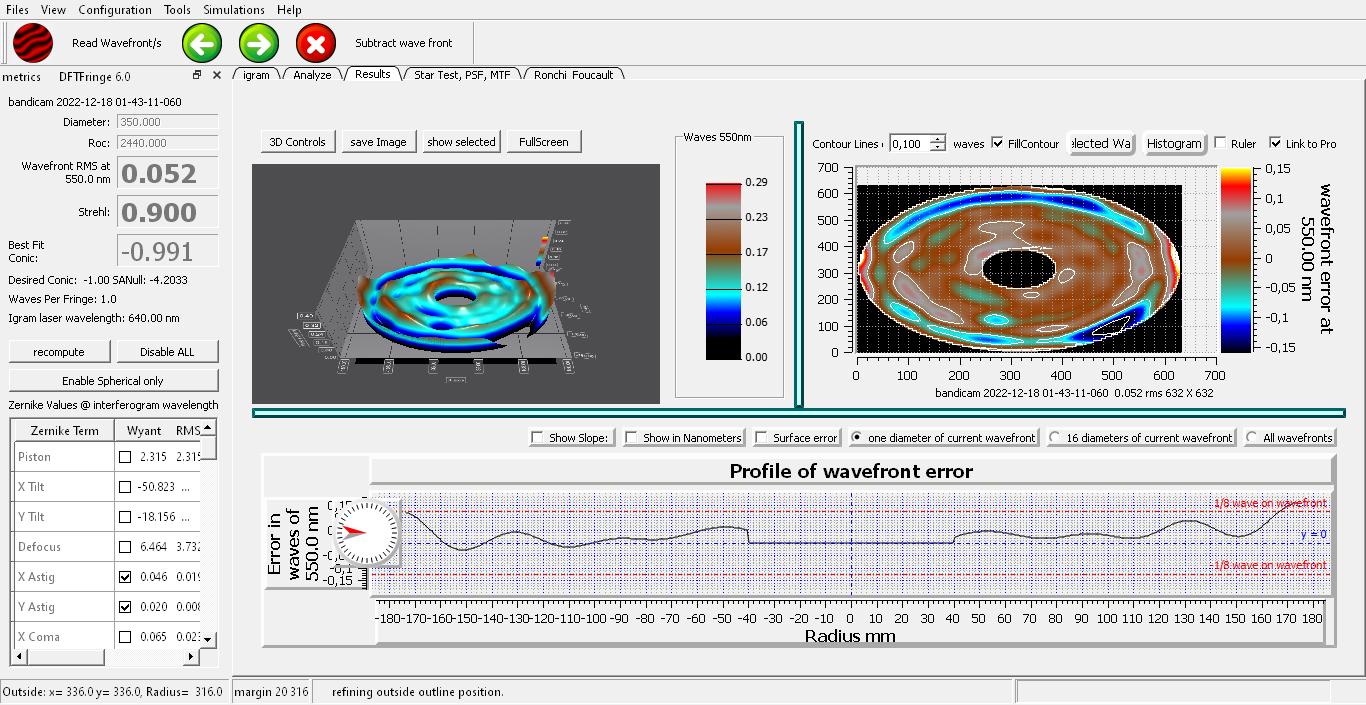1366x705 pixels.
Task: Click the red X delete wavefront icon
Action: pos(316,43)
